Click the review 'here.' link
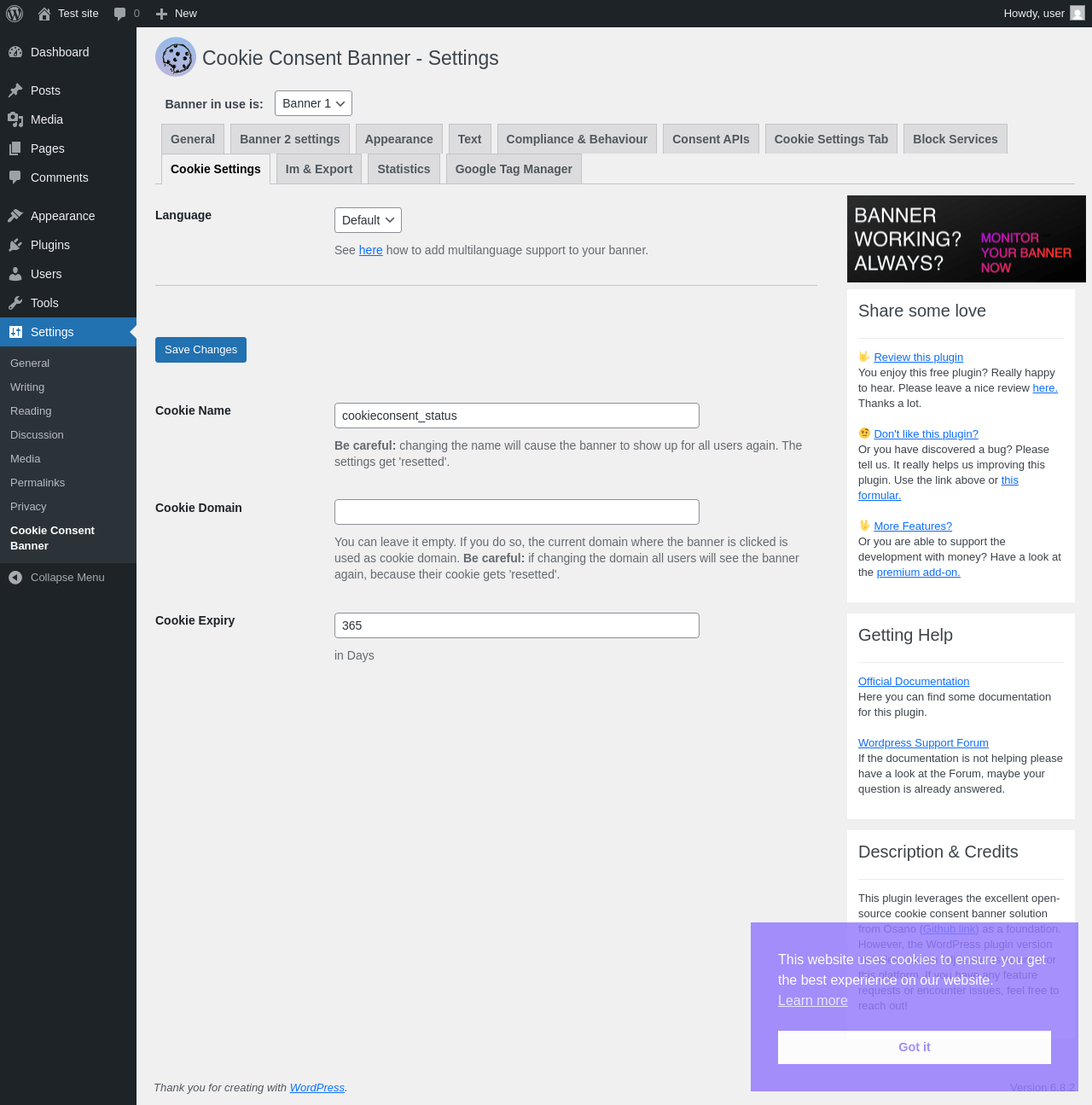This screenshot has width=1092, height=1105. tap(1045, 388)
